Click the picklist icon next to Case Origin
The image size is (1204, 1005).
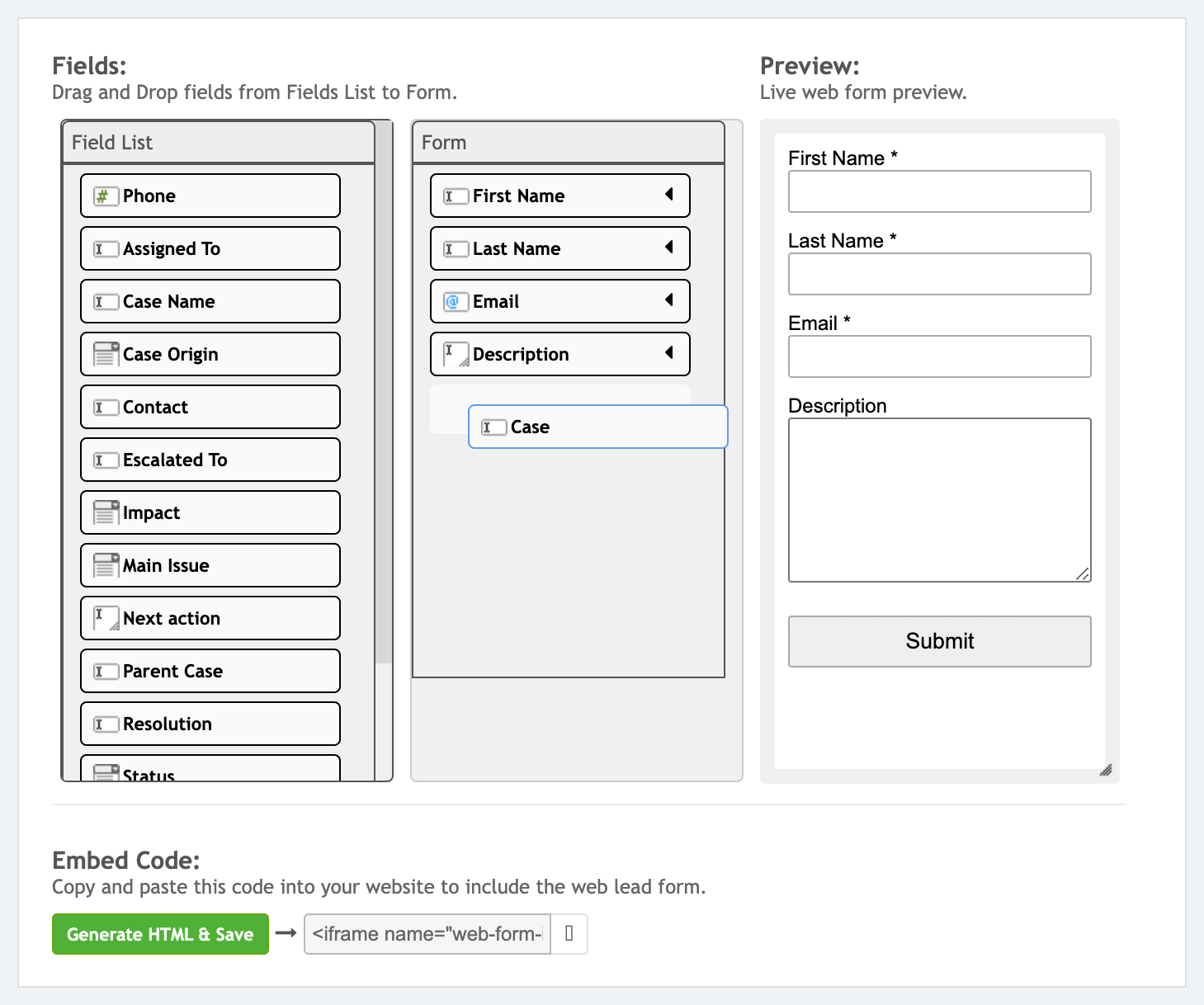[x=106, y=355]
